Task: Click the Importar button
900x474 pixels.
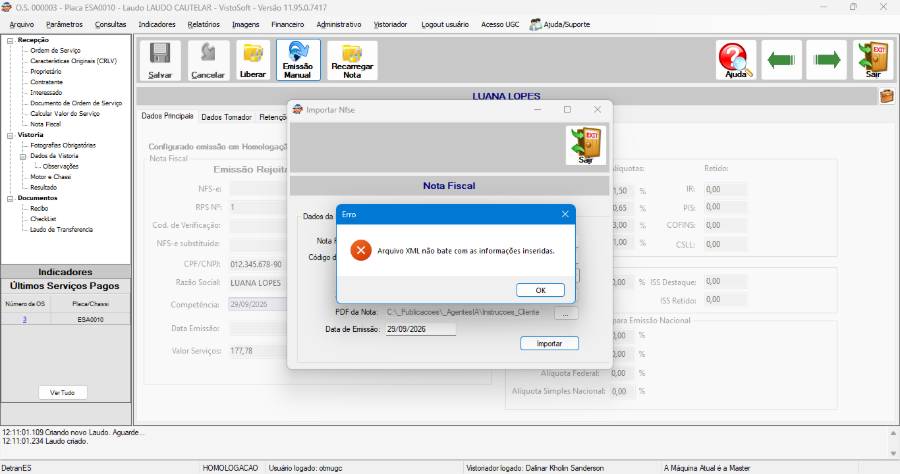Action: (549, 343)
